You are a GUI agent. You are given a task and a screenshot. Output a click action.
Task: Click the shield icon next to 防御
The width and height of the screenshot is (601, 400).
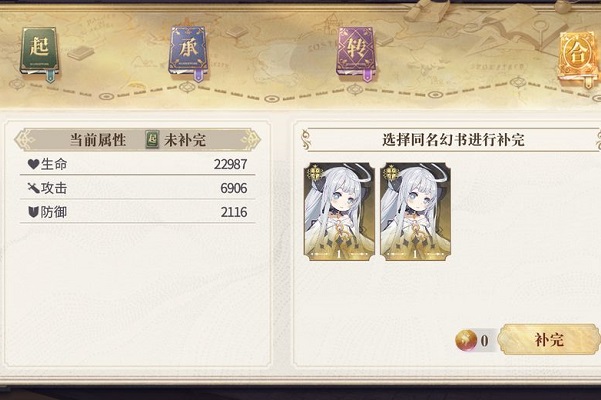[x=33, y=212]
